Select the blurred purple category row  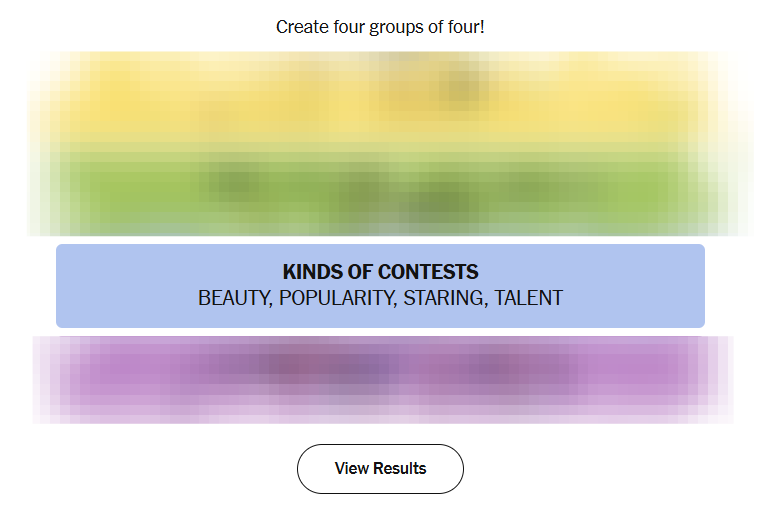tap(380, 380)
